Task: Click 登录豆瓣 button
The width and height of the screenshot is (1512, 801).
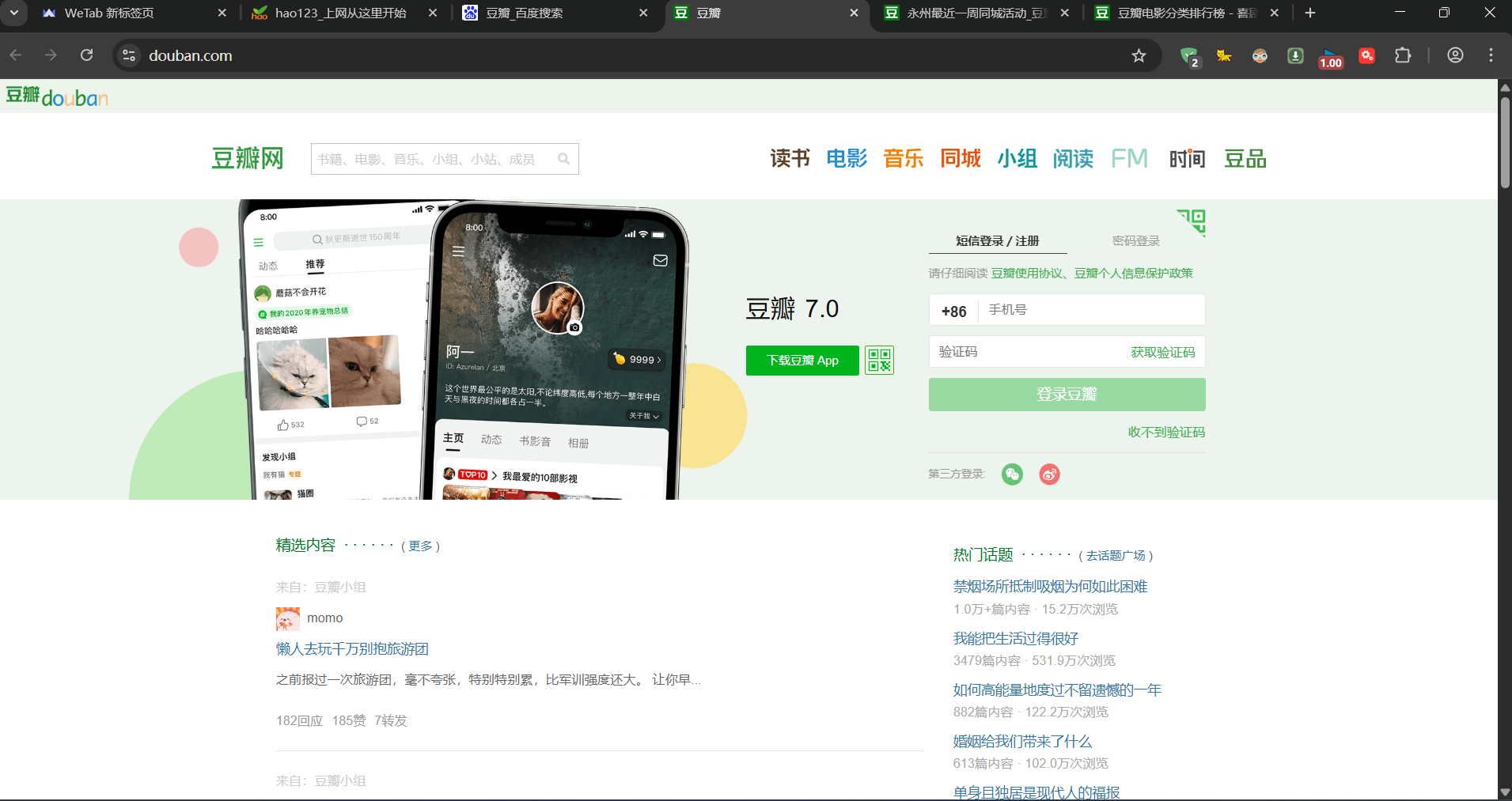Action: 1067,395
